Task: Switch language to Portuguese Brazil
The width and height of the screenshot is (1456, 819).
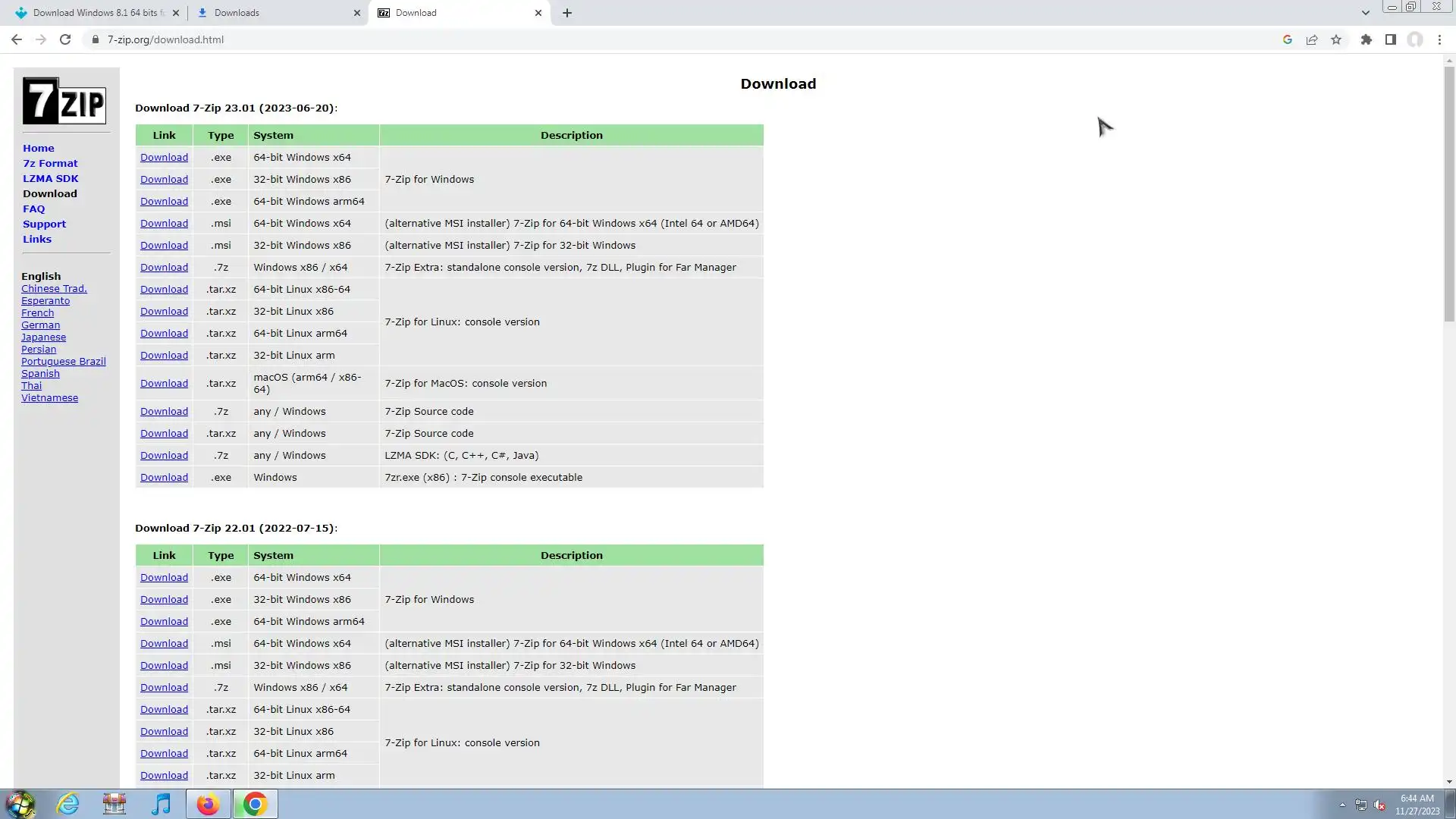Action: pyautogui.click(x=63, y=361)
